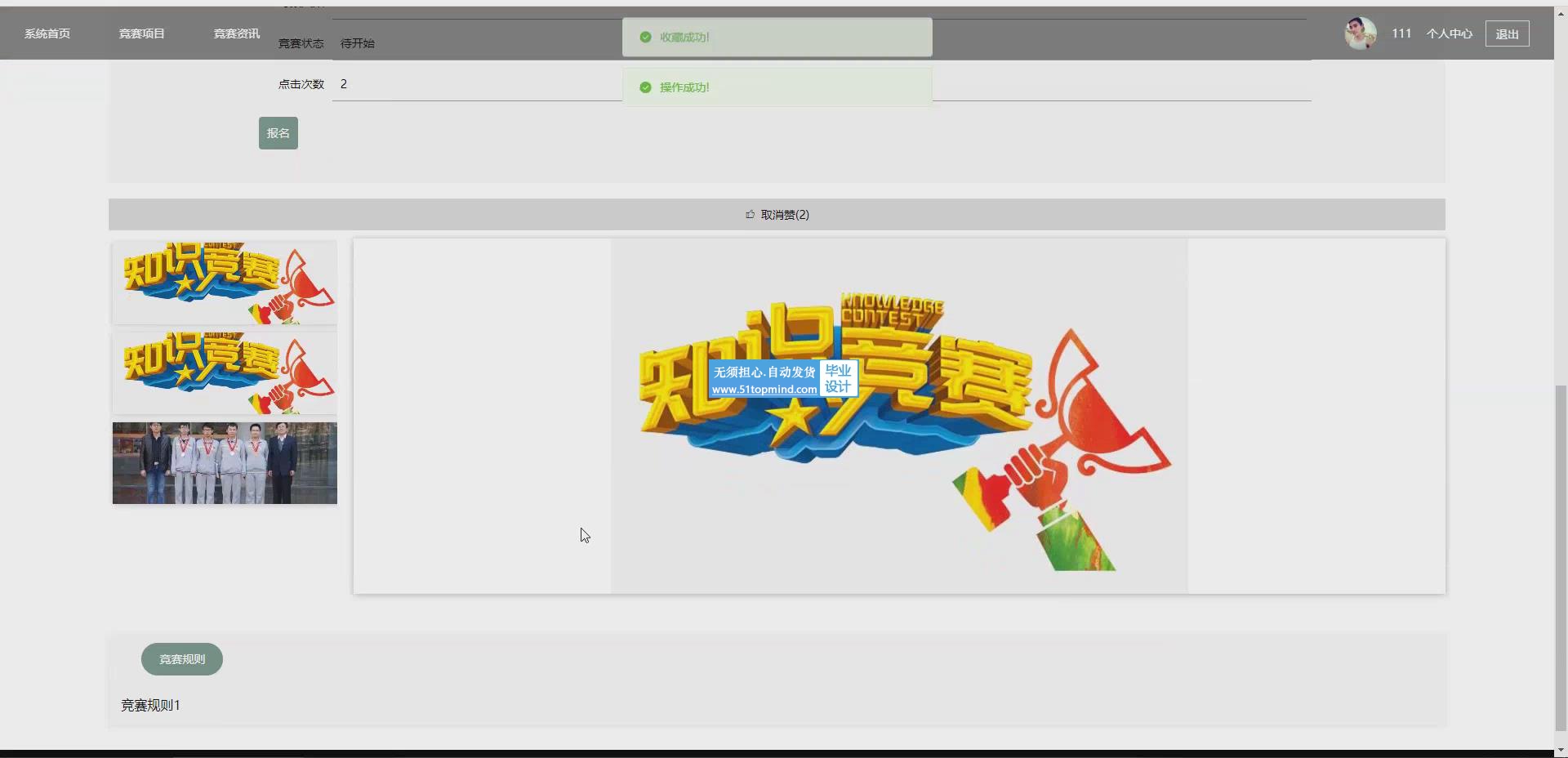Select the first 知识竞赛 thumbnail

[x=225, y=283]
